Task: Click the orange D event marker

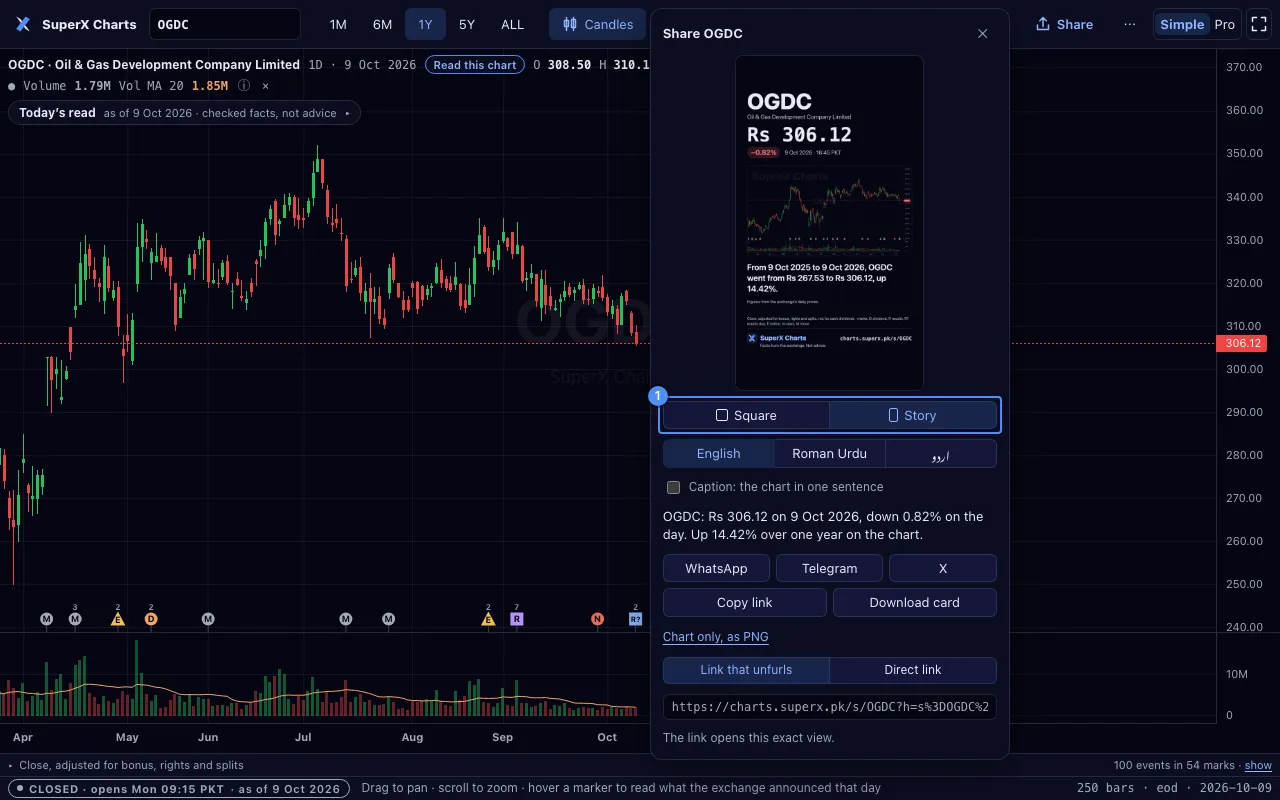Action: tap(151, 619)
